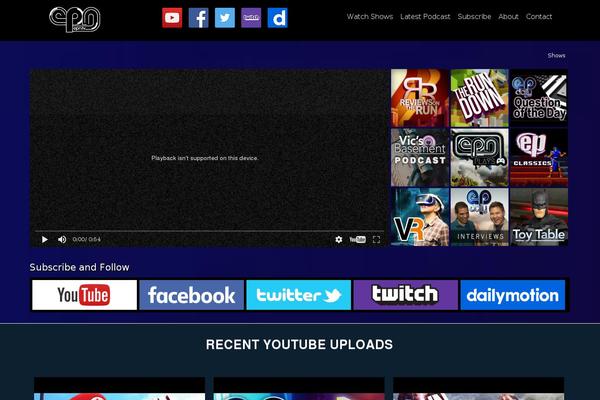Click the YouTube logo in the player bar
The height and width of the screenshot is (400, 600).
[x=357, y=239]
